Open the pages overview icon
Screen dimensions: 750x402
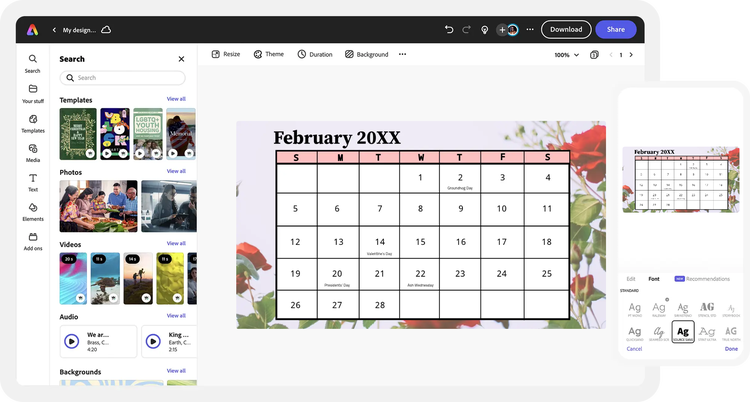pos(594,55)
